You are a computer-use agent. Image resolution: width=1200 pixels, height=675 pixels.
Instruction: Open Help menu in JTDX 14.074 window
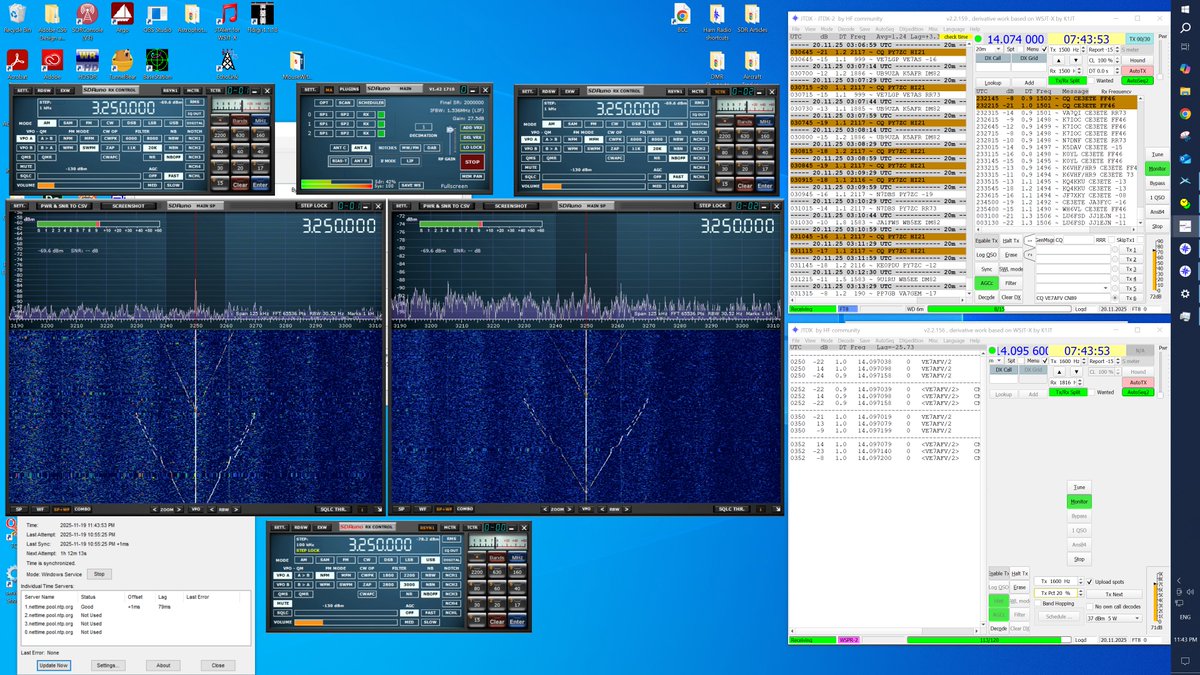point(973,30)
